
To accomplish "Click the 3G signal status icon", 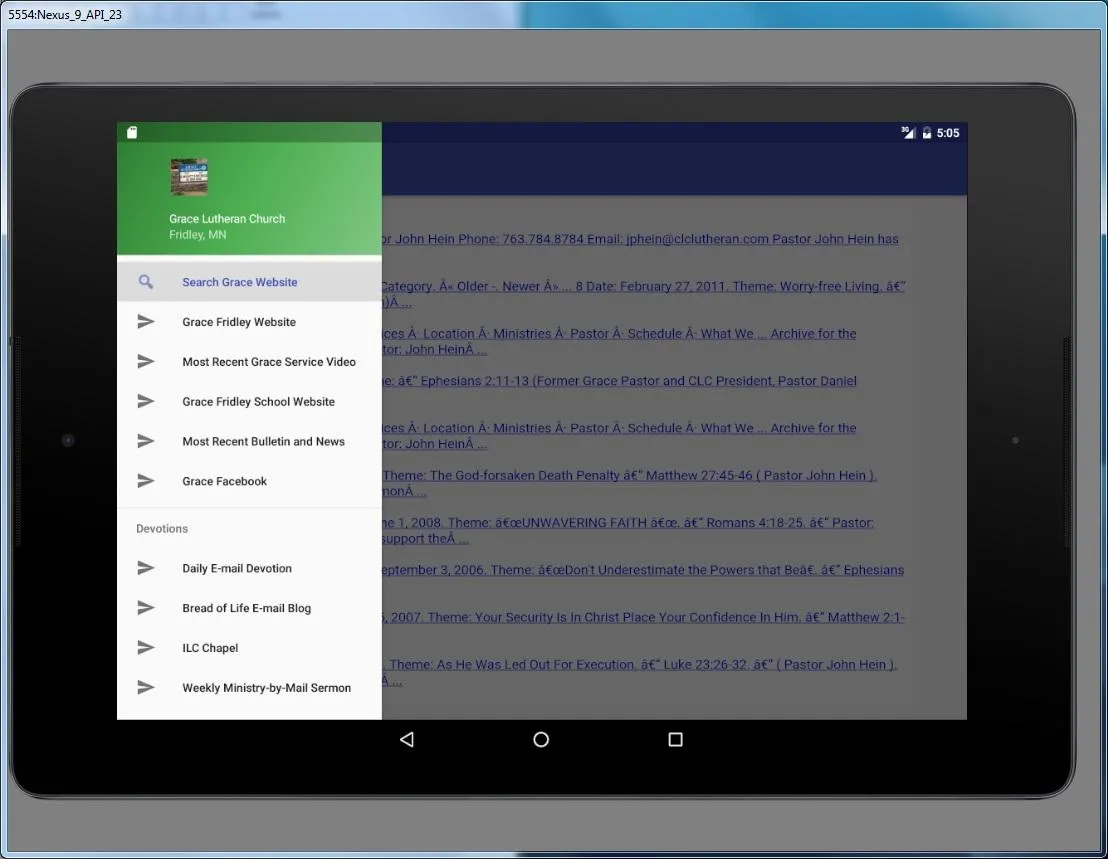I will click(908, 132).
